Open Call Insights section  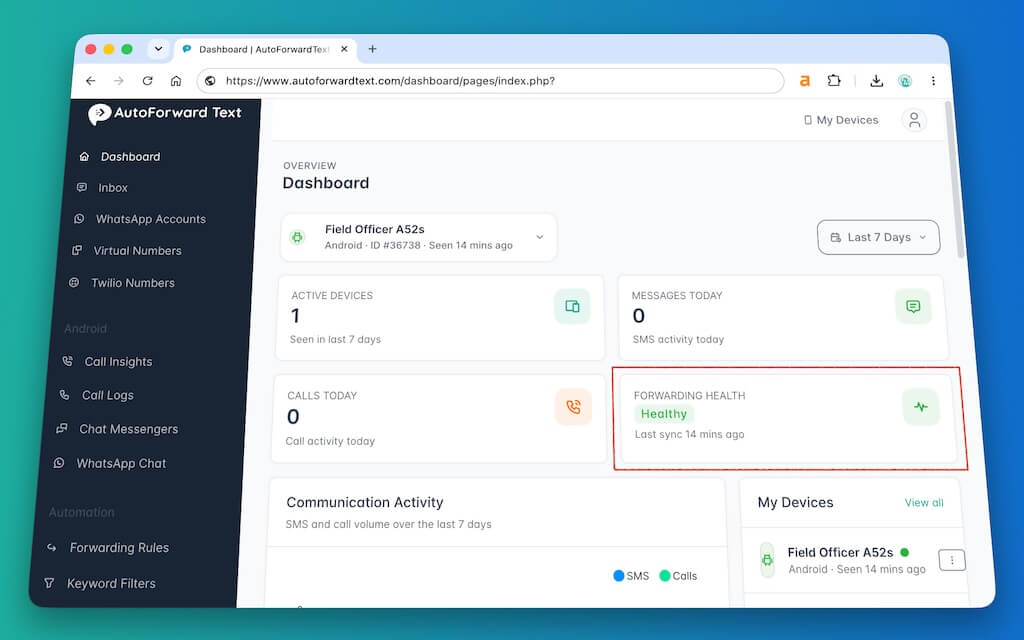click(118, 362)
